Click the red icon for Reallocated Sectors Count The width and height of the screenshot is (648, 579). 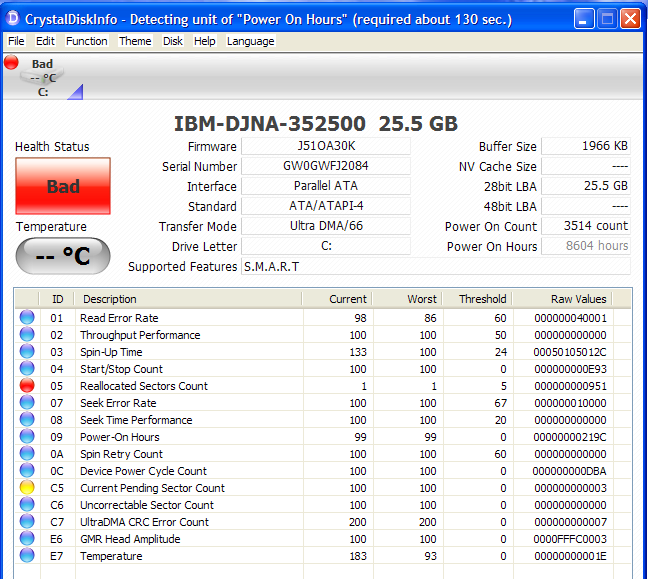(27, 385)
